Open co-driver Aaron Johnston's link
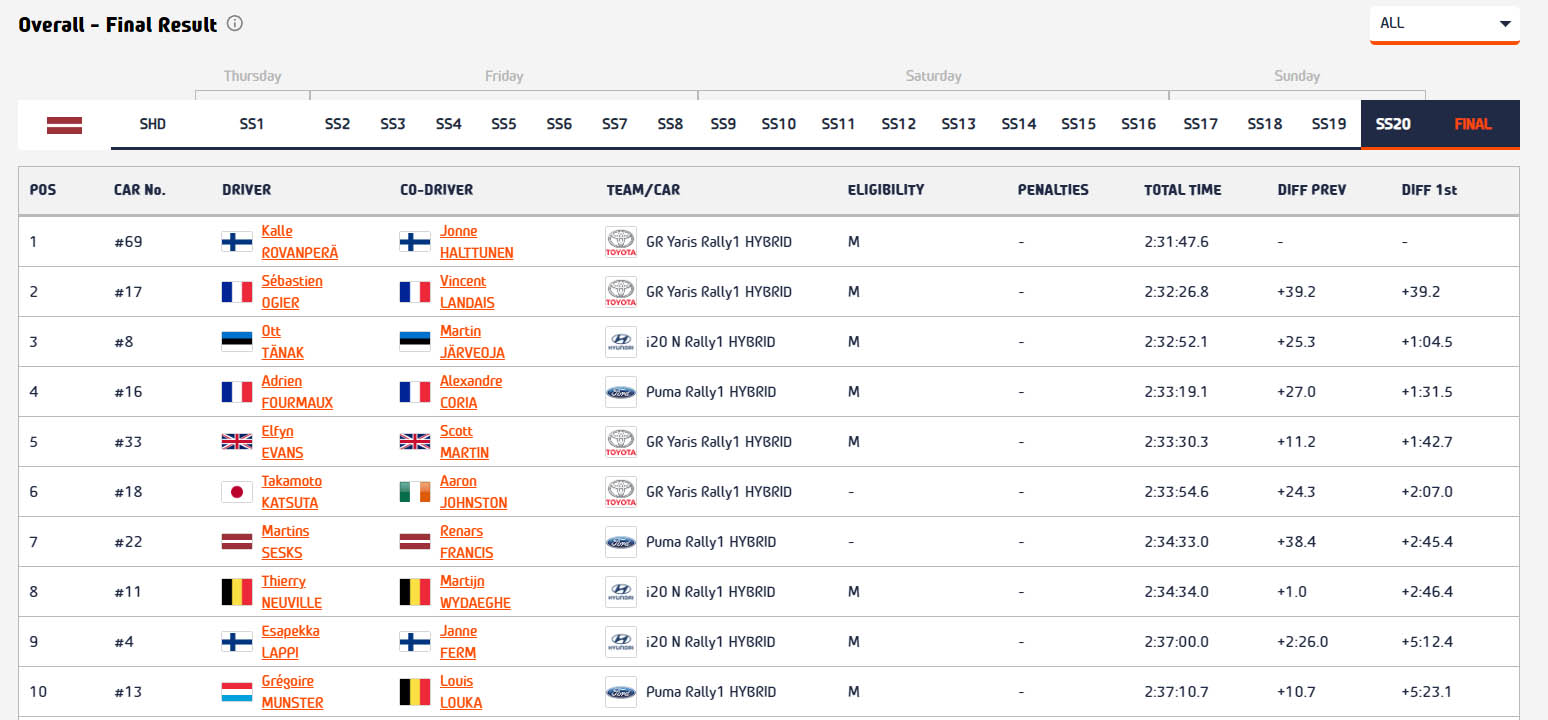The width and height of the screenshot is (1548, 720). pyautogui.click(x=473, y=492)
